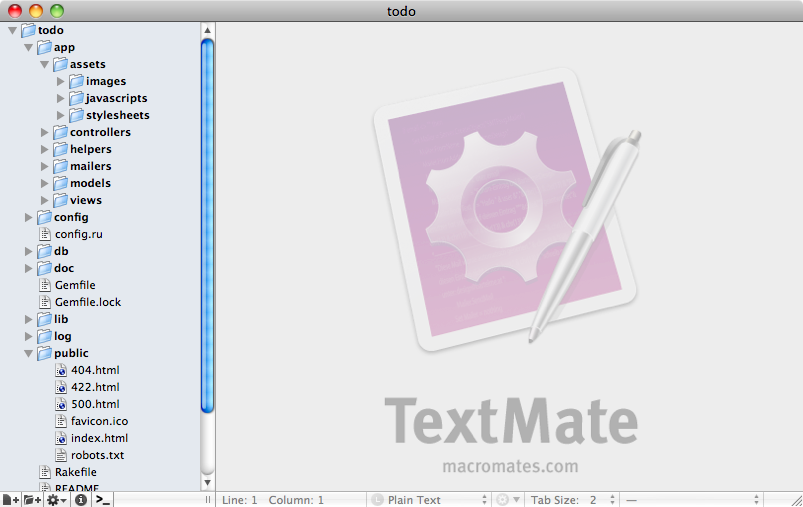Click the config.ru document icon
This screenshot has width=803, height=507.
click(x=45, y=234)
